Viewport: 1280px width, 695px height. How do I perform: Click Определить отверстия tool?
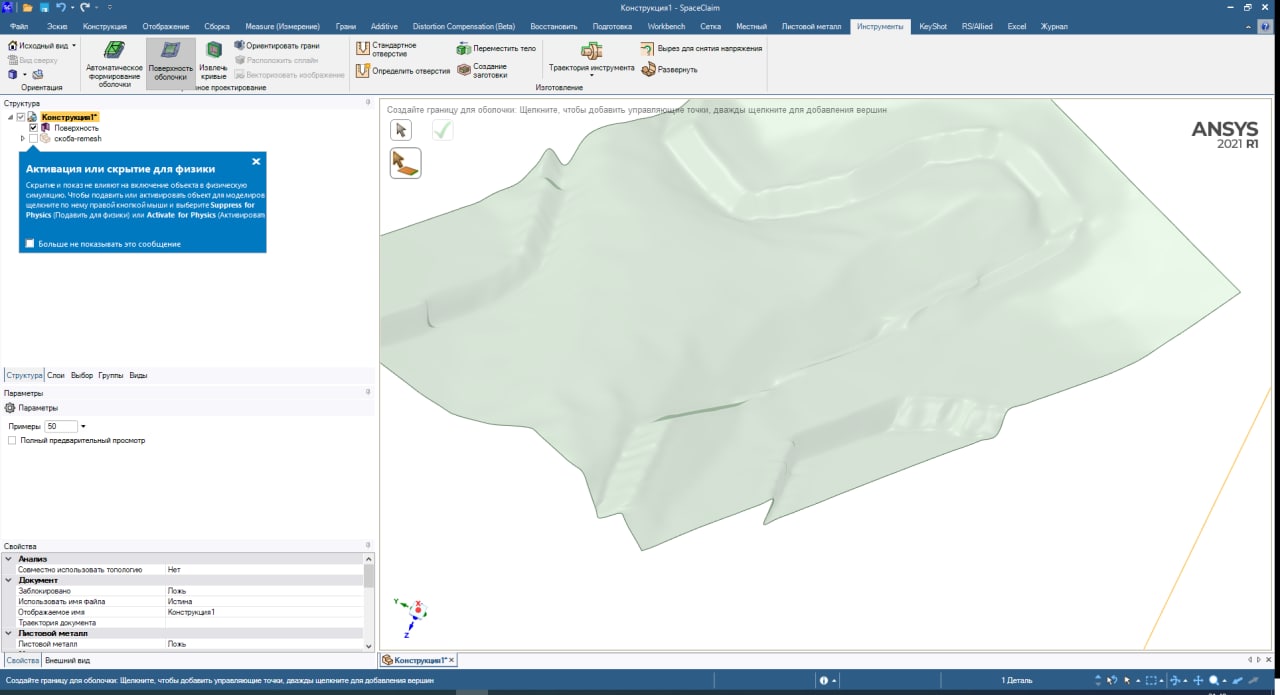[403, 71]
